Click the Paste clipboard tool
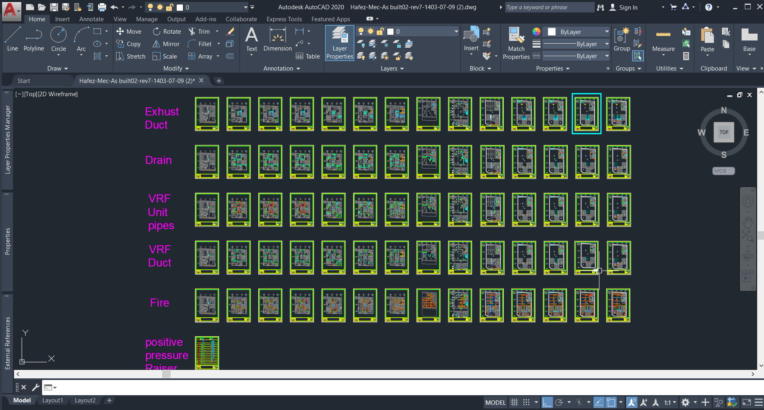 [x=707, y=39]
